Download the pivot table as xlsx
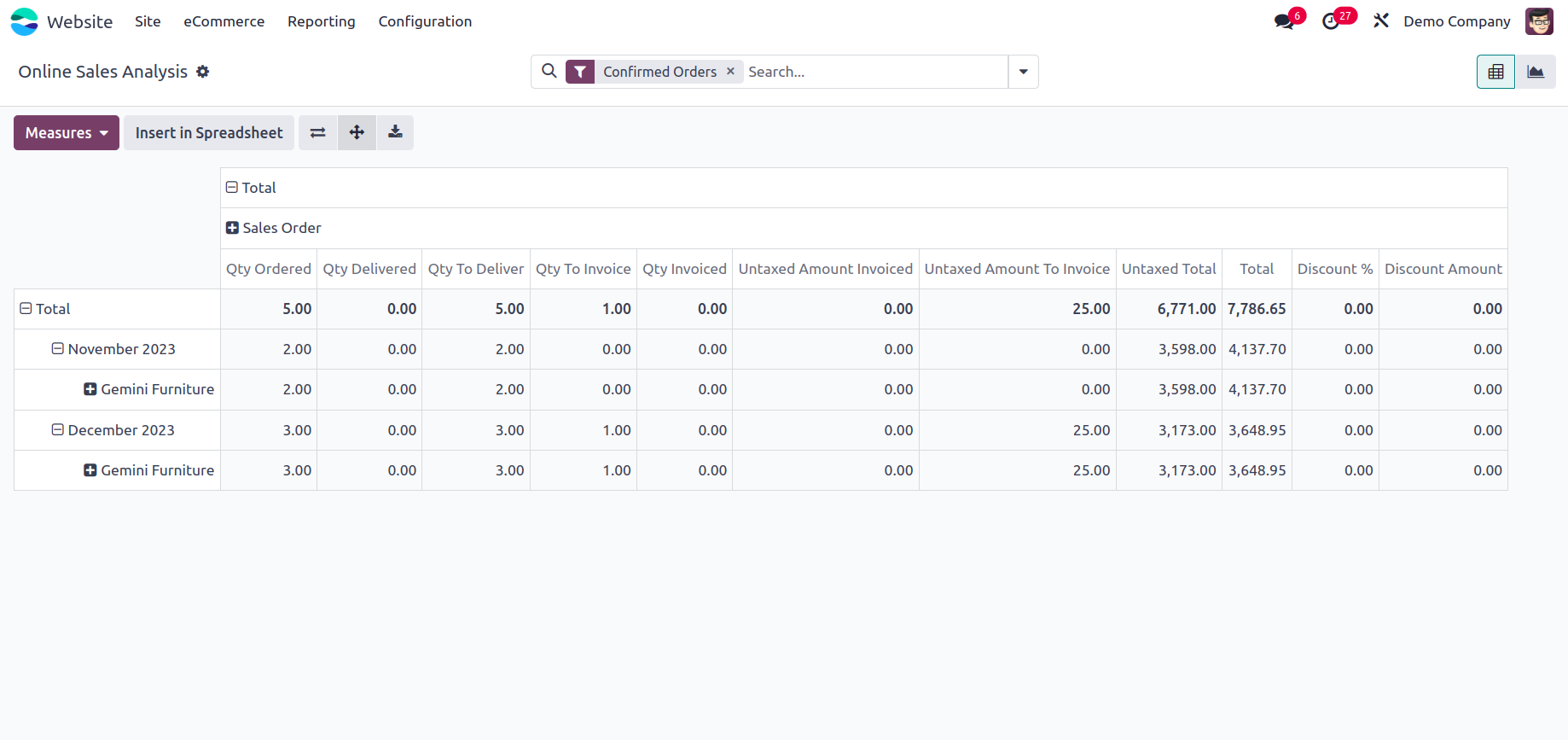The image size is (1568, 740). 395,132
